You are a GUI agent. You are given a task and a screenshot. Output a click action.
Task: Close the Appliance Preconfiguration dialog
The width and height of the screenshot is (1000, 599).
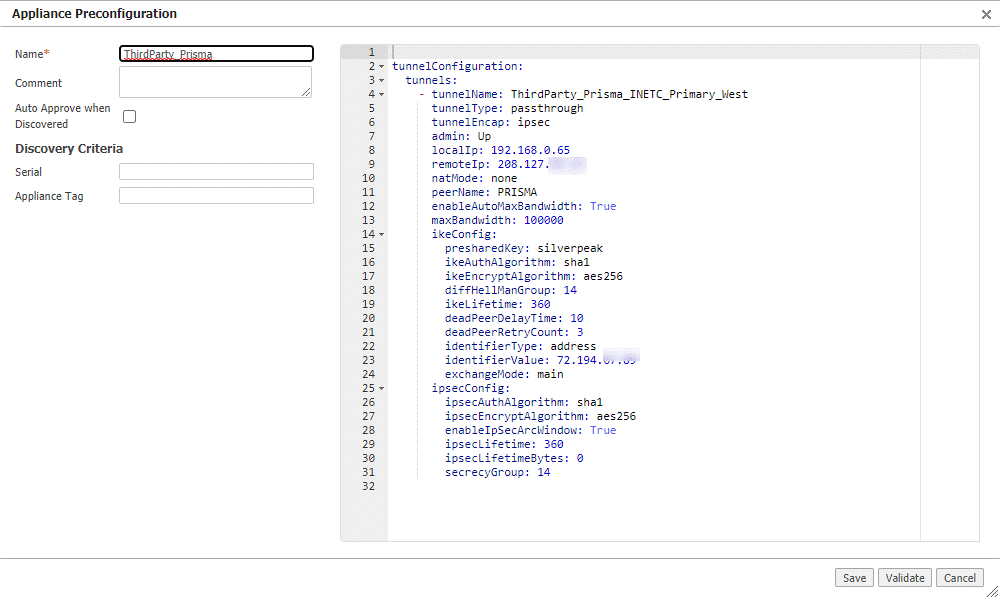coord(986,14)
